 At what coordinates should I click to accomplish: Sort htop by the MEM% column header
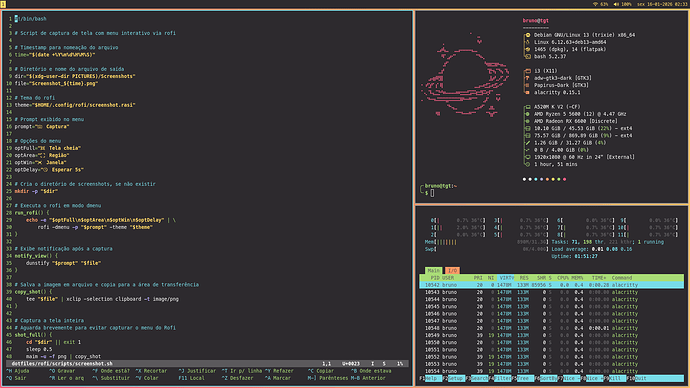pyautogui.click(x=577, y=278)
